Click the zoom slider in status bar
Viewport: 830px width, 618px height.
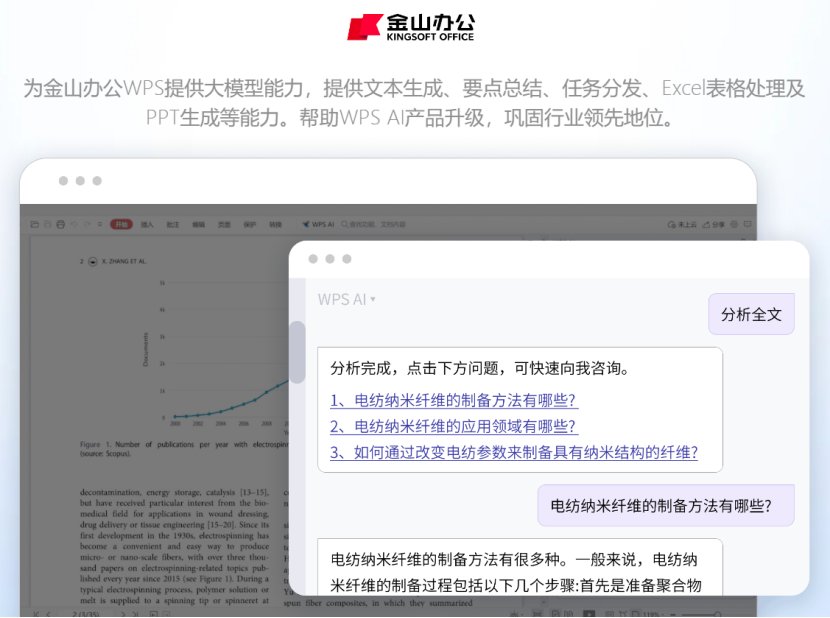(x=701, y=614)
